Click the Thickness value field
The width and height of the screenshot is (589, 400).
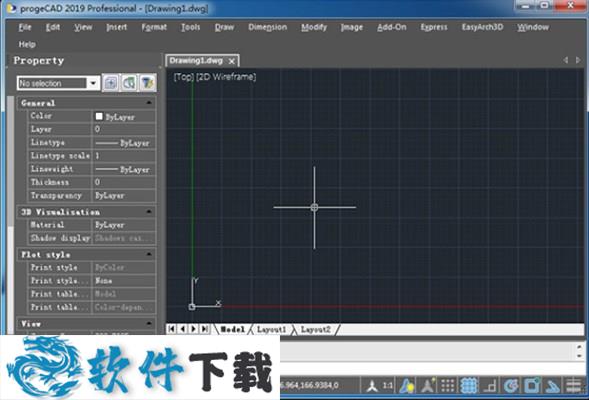tap(124, 182)
